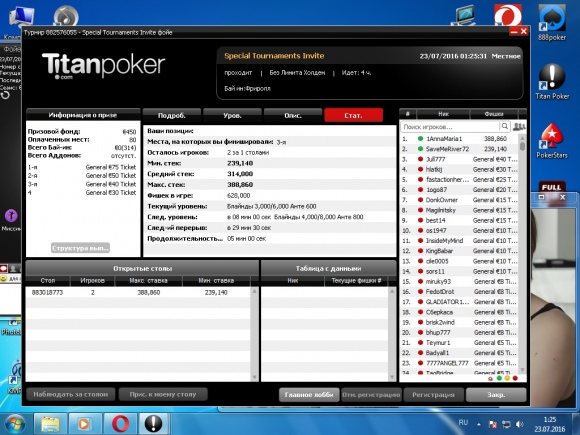Select player 1AnnaMaria1 in list

(459, 139)
